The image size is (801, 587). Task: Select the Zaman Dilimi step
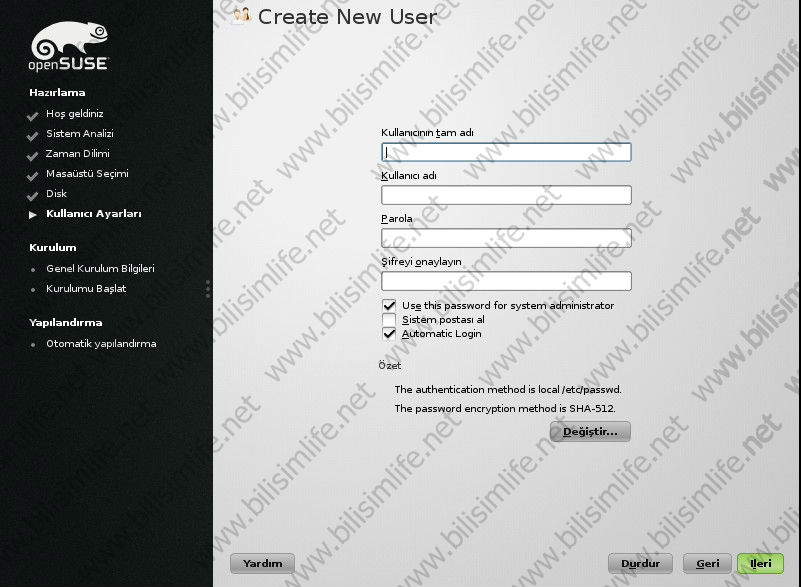(78, 153)
